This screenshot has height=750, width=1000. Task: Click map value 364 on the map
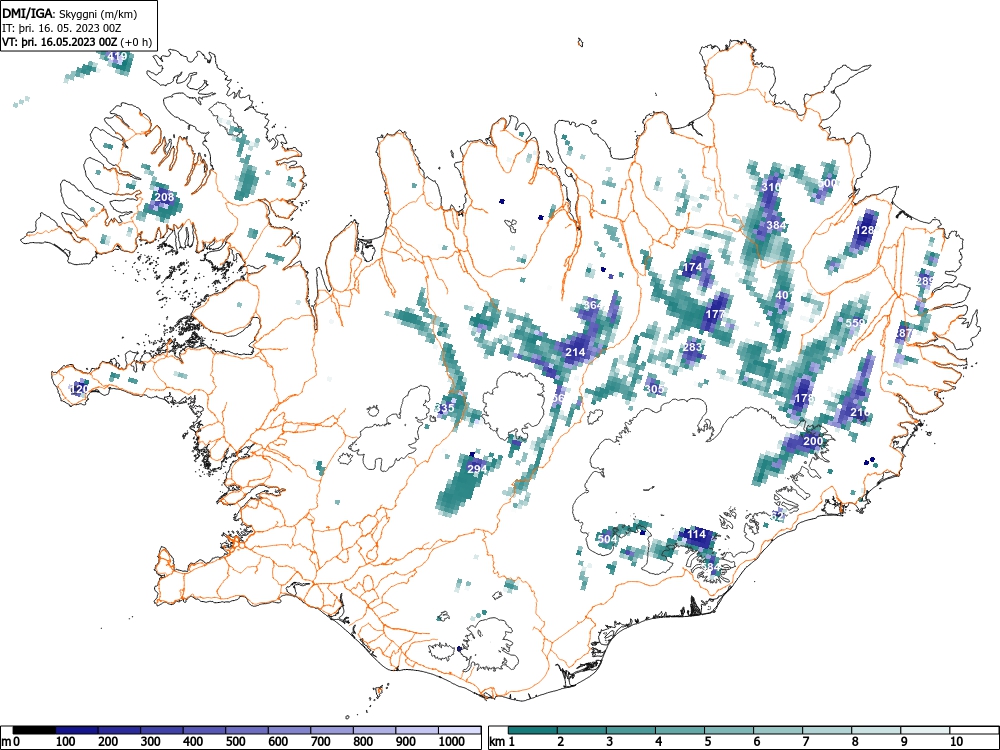click(x=592, y=305)
